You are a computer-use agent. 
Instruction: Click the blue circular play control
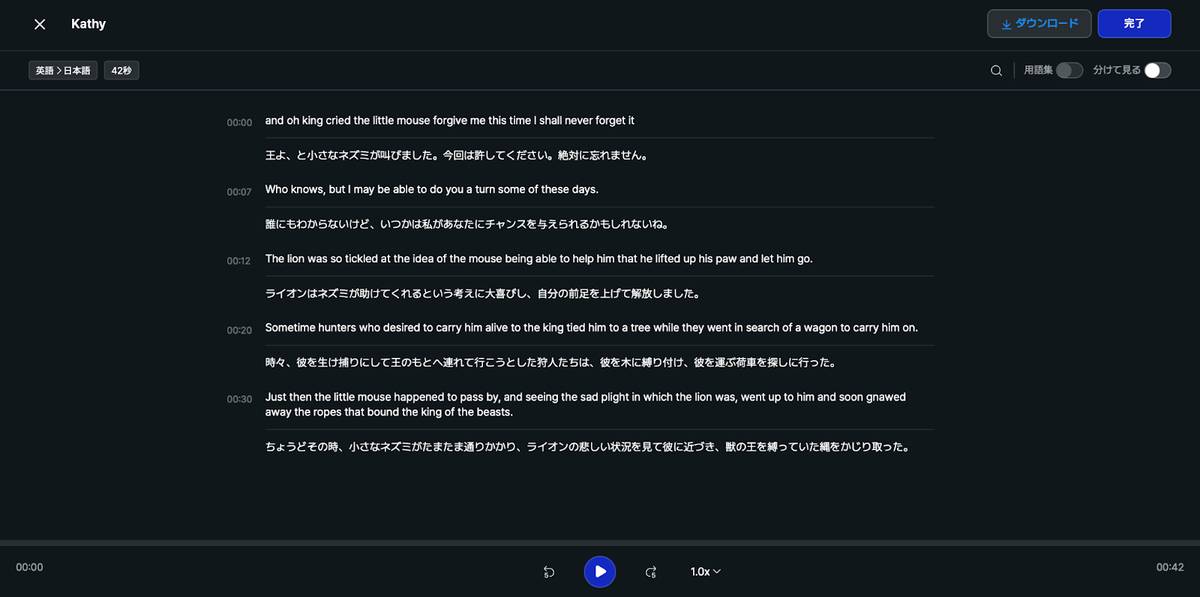point(600,571)
